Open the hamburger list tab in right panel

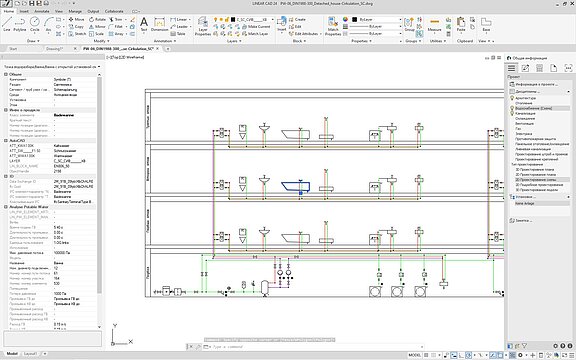[511, 68]
